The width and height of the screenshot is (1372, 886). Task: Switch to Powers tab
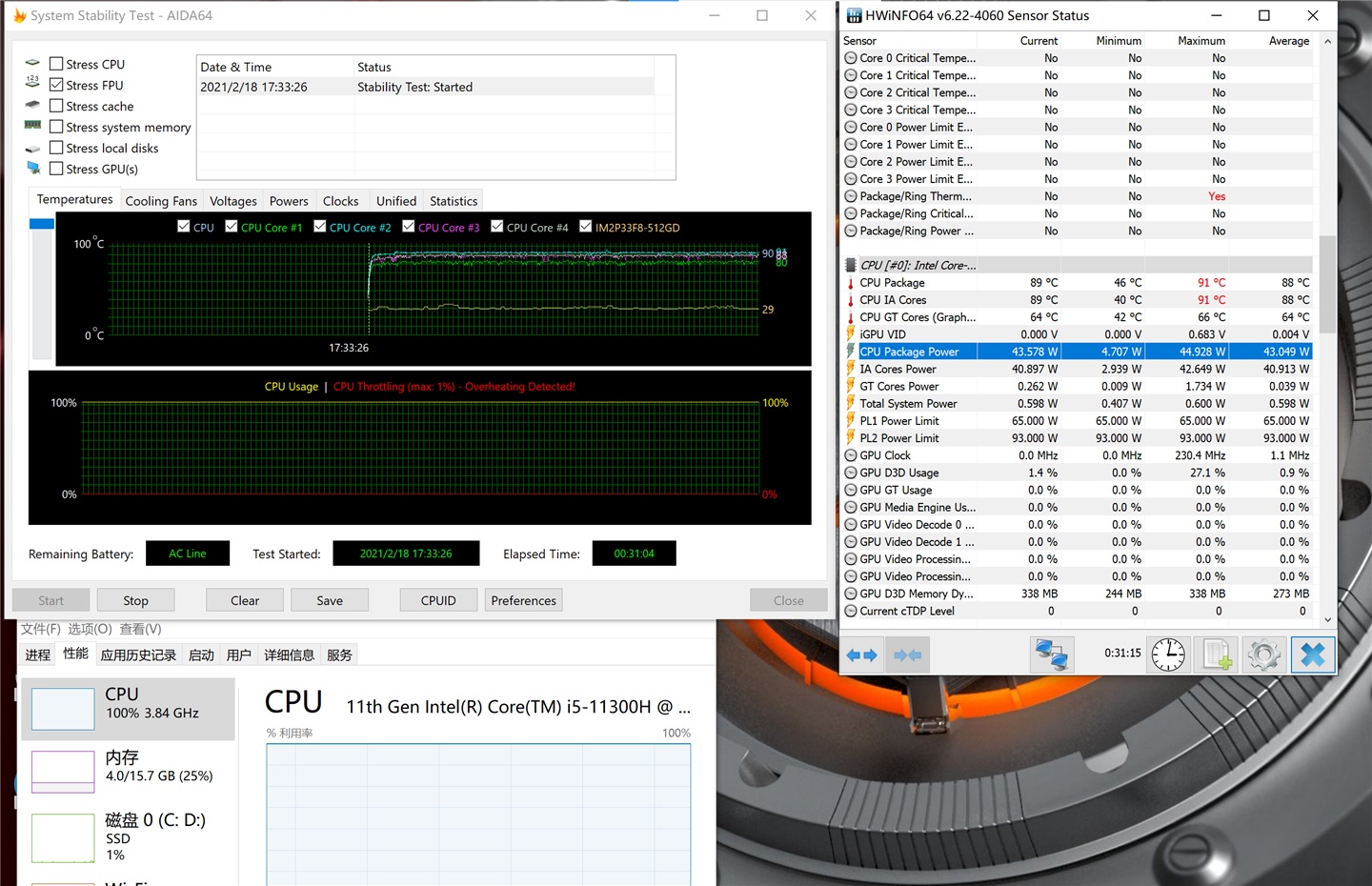coord(289,201)
